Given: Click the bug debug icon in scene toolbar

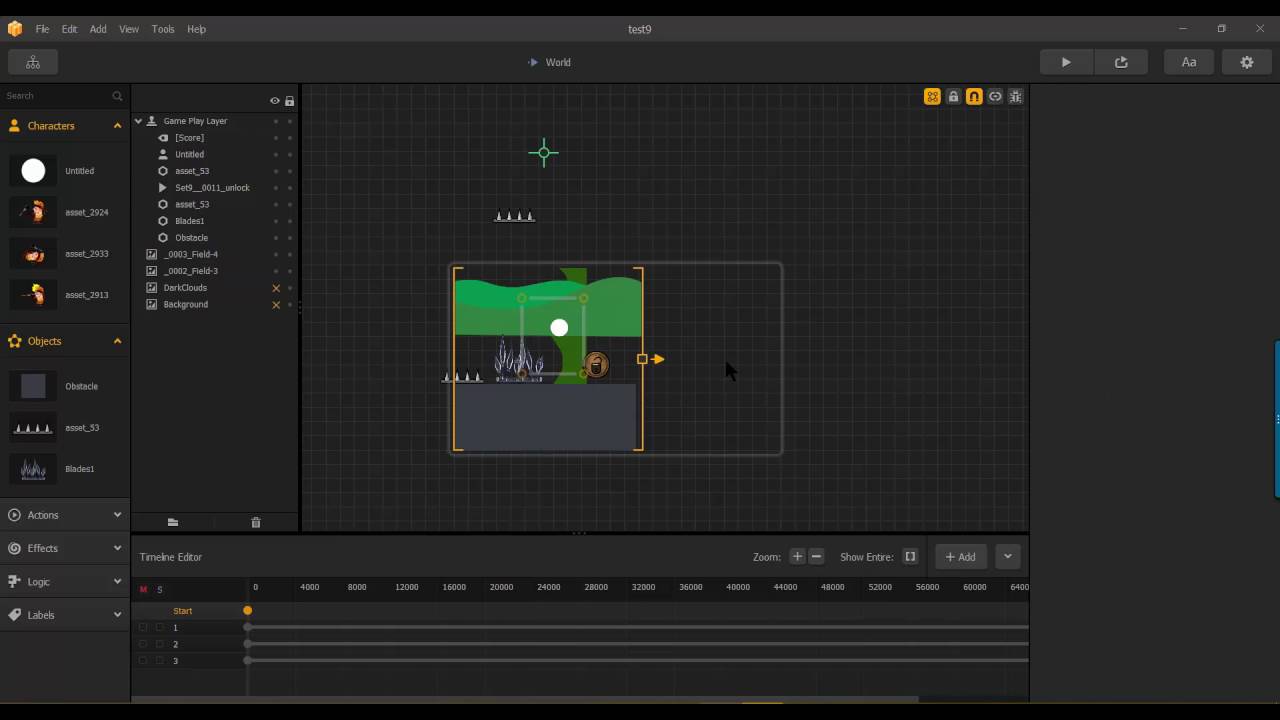Looking at the screenshot, I should point(1015,97).
